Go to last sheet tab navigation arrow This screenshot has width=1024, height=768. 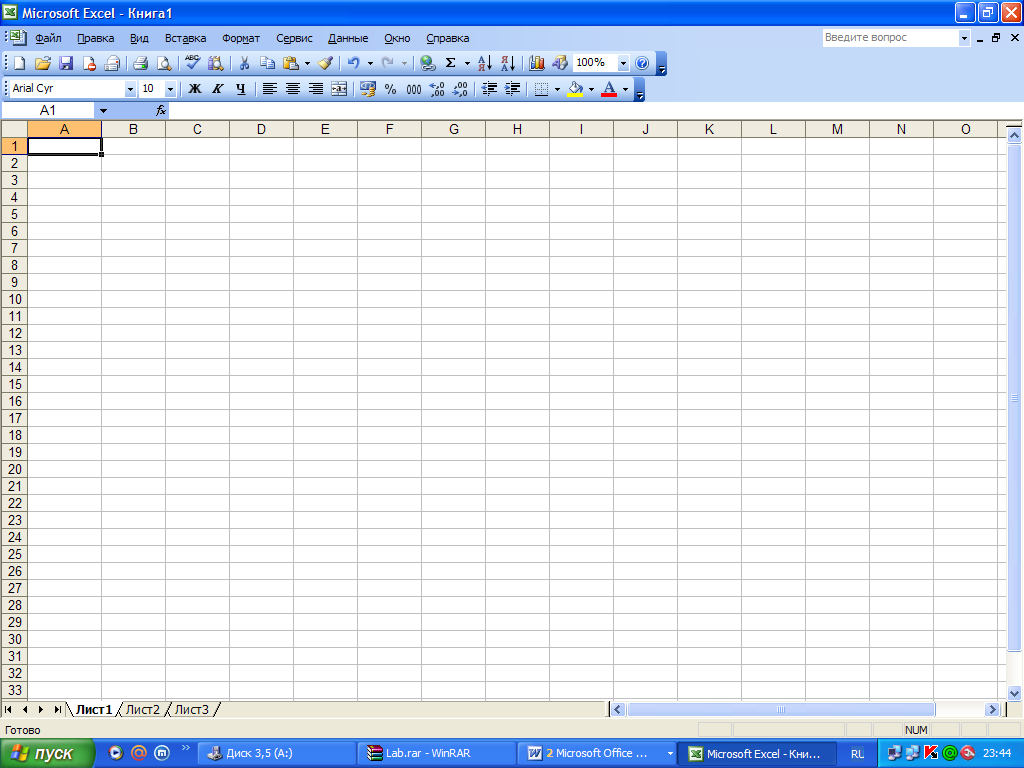(57, 709)
